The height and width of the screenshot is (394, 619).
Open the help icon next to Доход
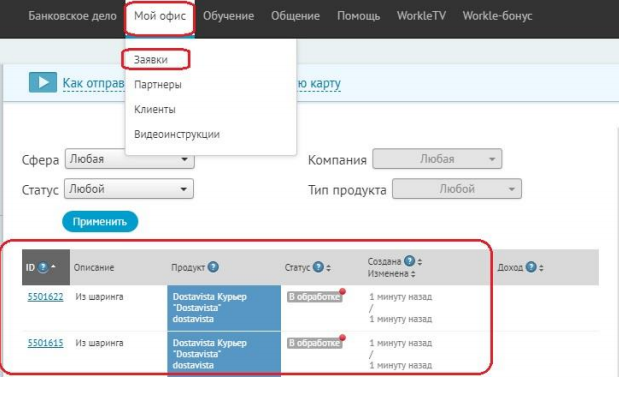(x=531, y=267)
